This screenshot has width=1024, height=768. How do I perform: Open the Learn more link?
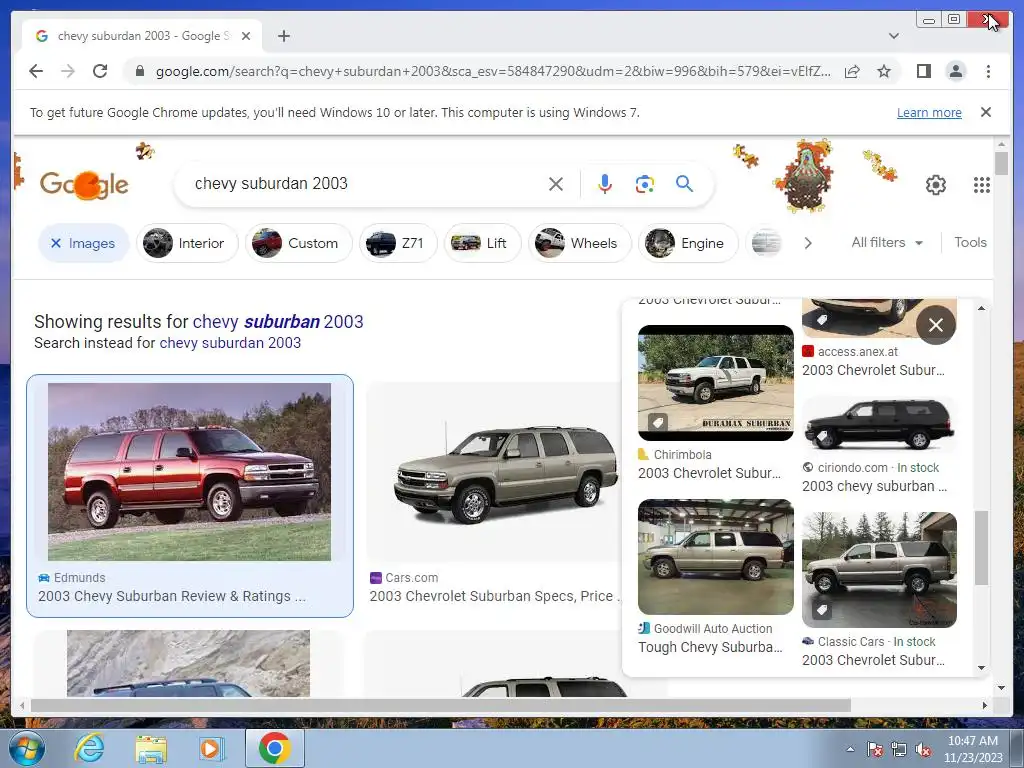[929, 112]
